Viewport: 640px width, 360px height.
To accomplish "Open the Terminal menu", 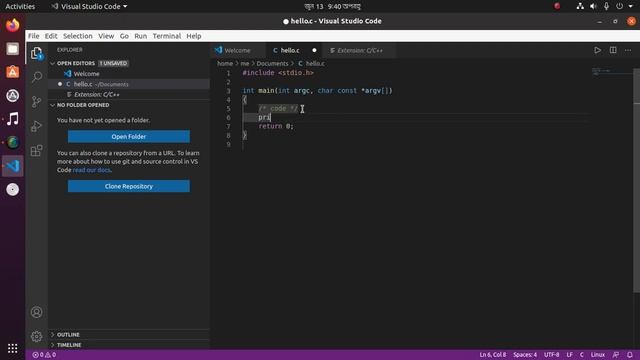I will 167,36.
